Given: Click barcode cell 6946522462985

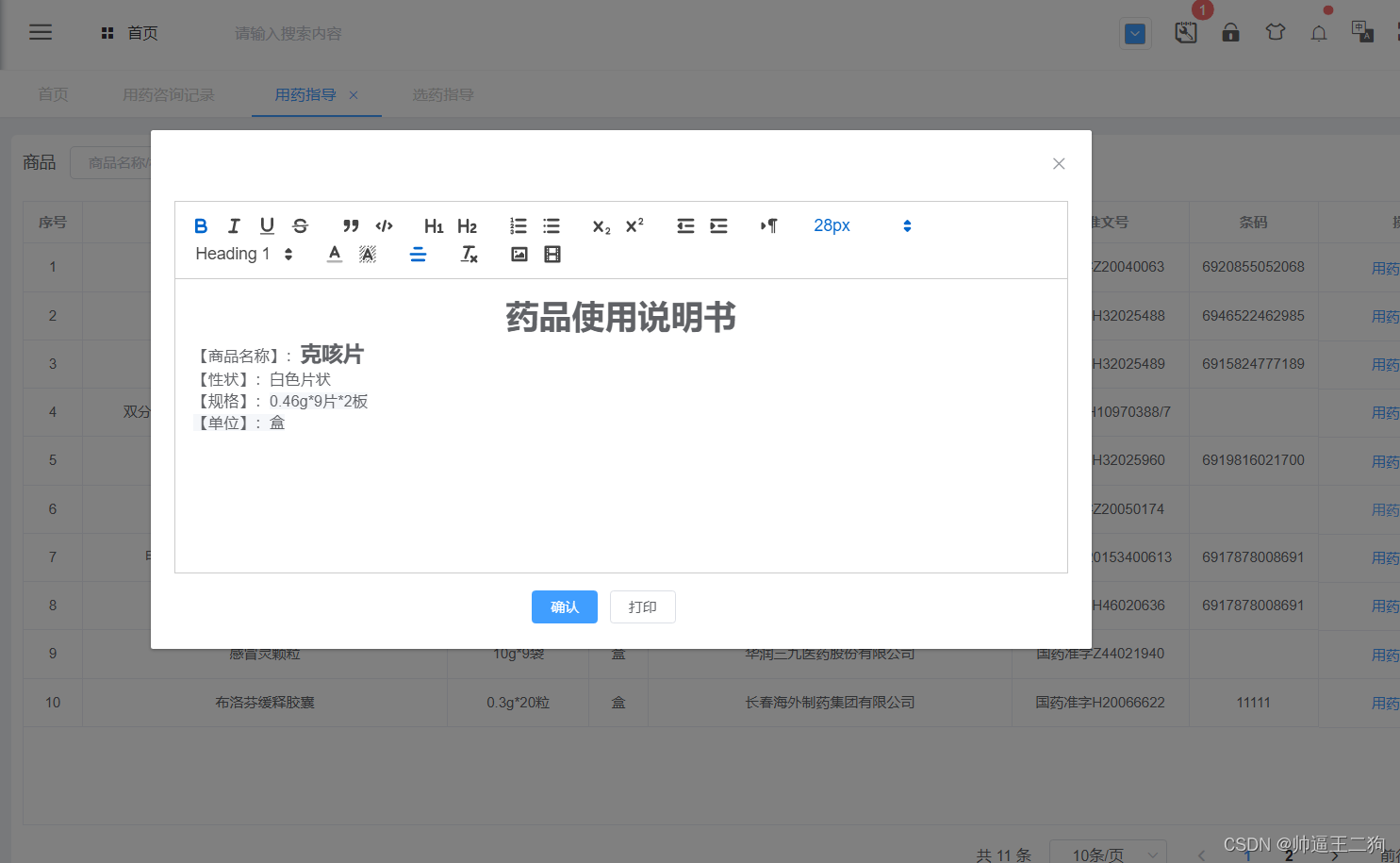Looking at the screenshot, I should pos(1253,316).
